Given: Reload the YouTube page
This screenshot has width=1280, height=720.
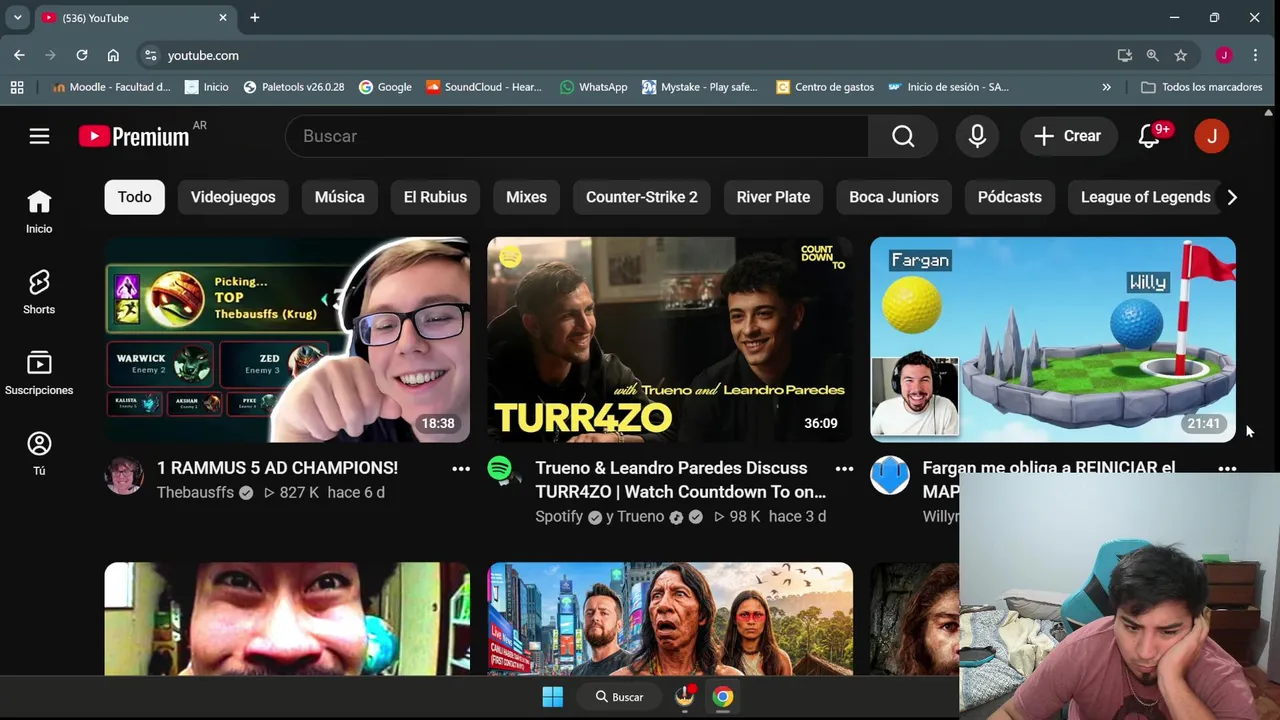Looking at the screenshot, I should pos(82,55).
